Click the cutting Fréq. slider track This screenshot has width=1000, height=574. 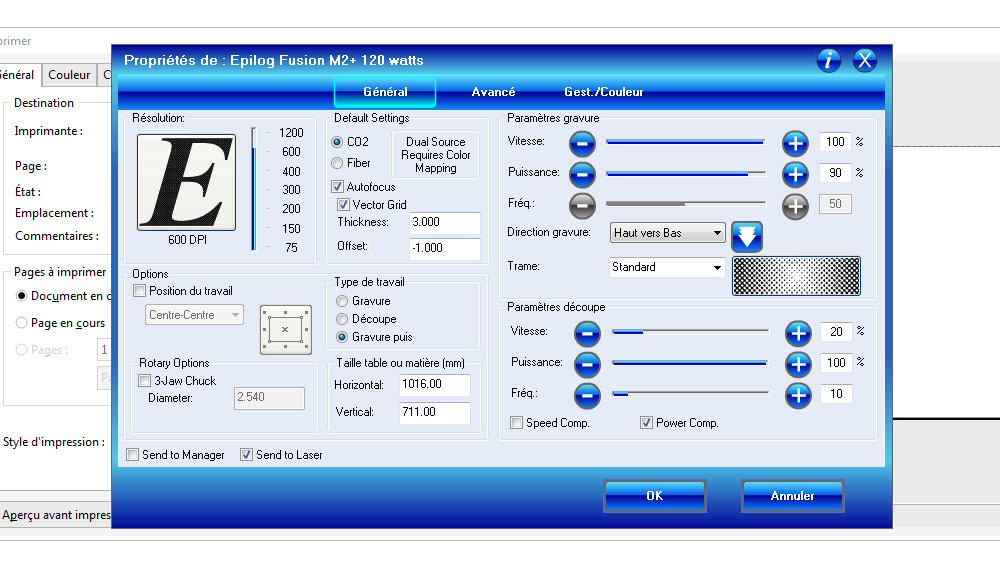pos(691,394)
